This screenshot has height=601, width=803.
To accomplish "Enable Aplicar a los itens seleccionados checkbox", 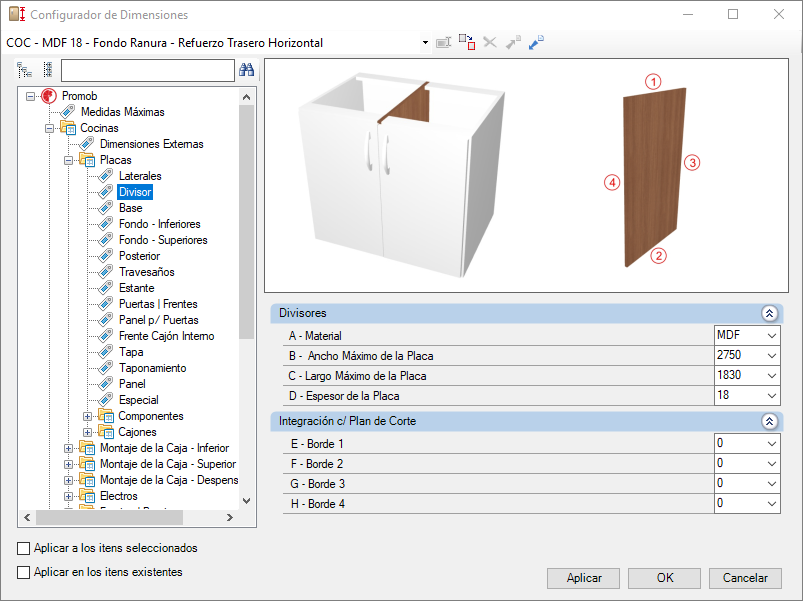I will (x=24, y=548).
